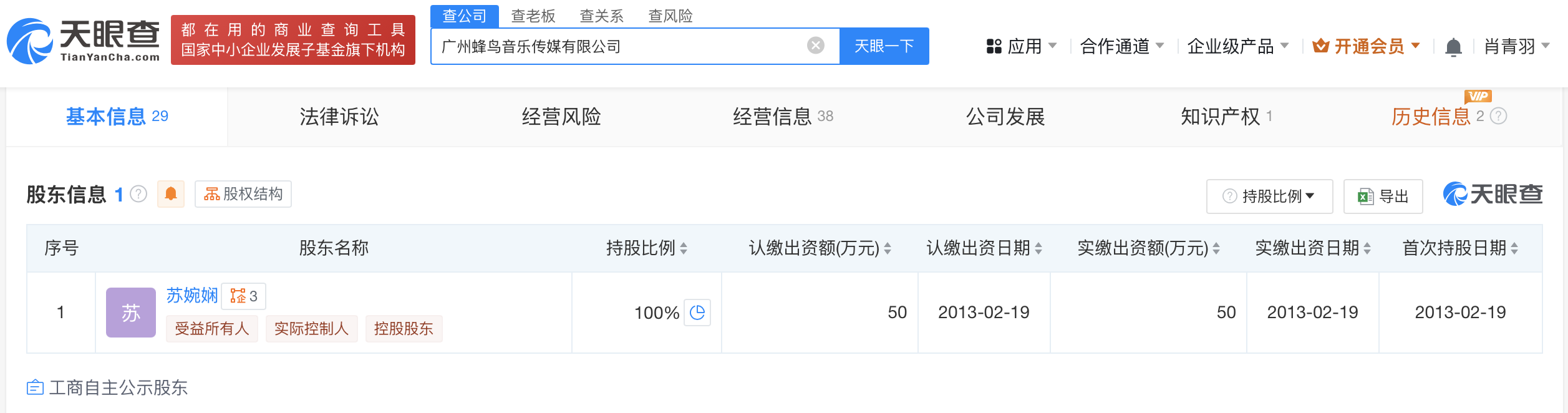Click the 应用 grid icon
Screen dimensions: 1568x413
[x=994, y=46]
